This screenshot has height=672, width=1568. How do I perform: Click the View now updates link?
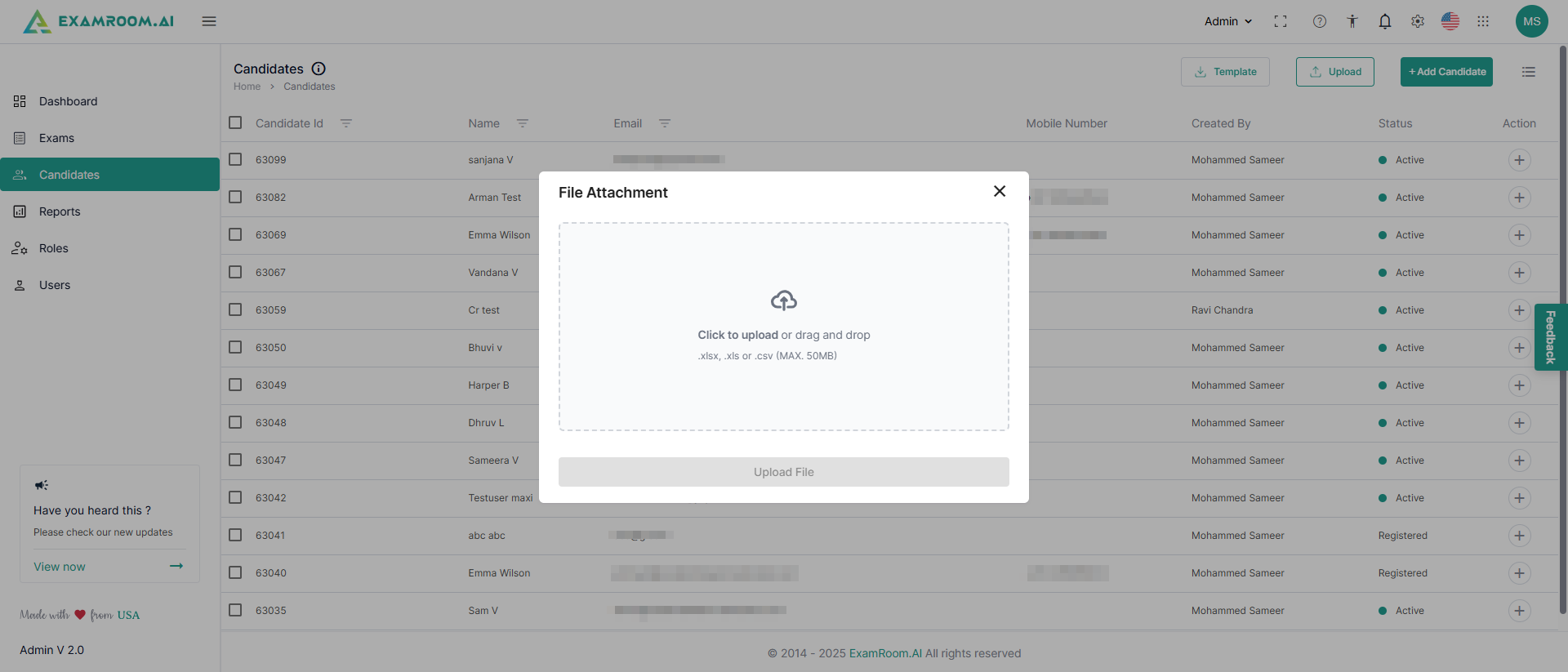[x=60, y=567]
